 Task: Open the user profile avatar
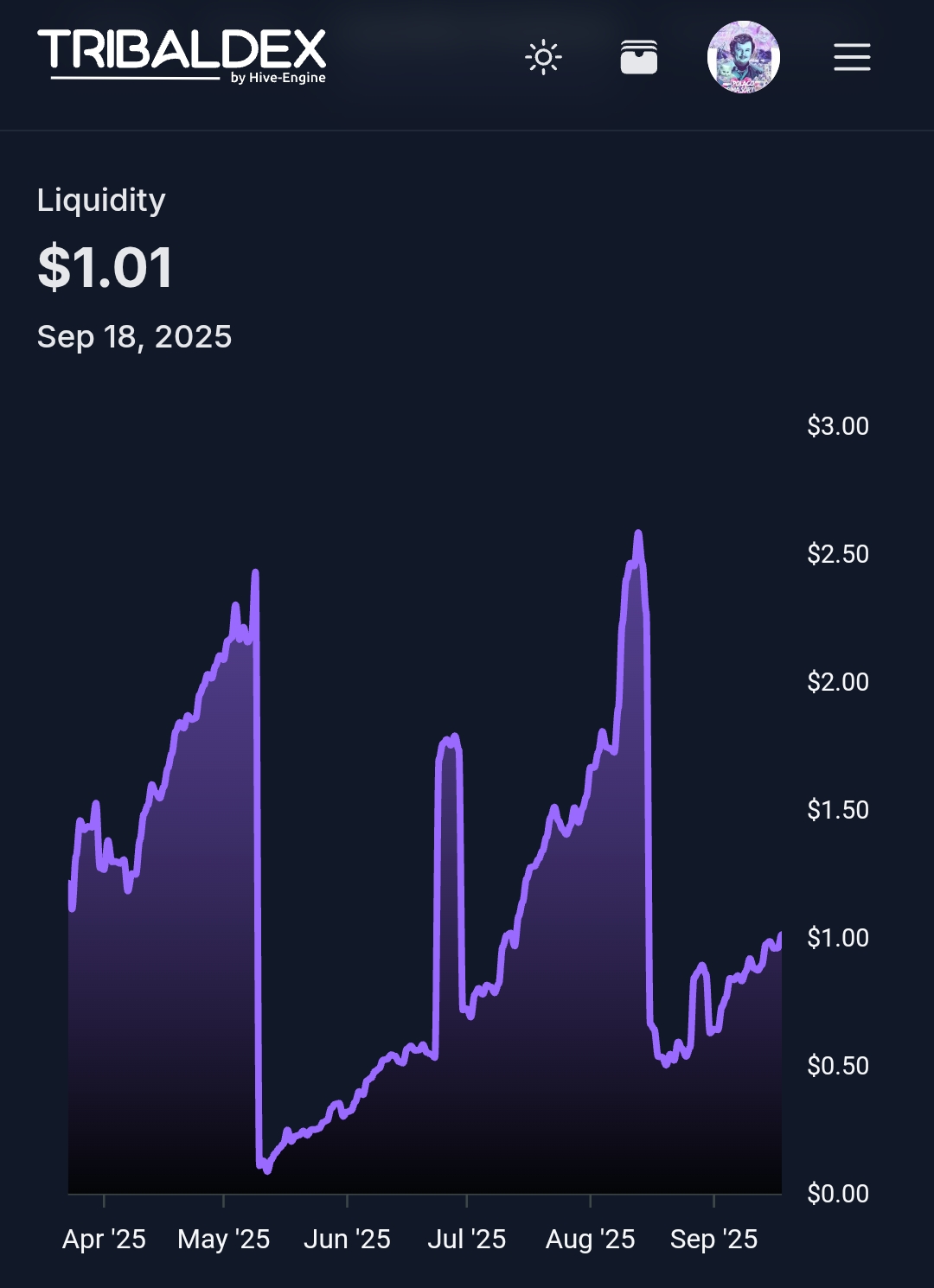click(744, 57)
